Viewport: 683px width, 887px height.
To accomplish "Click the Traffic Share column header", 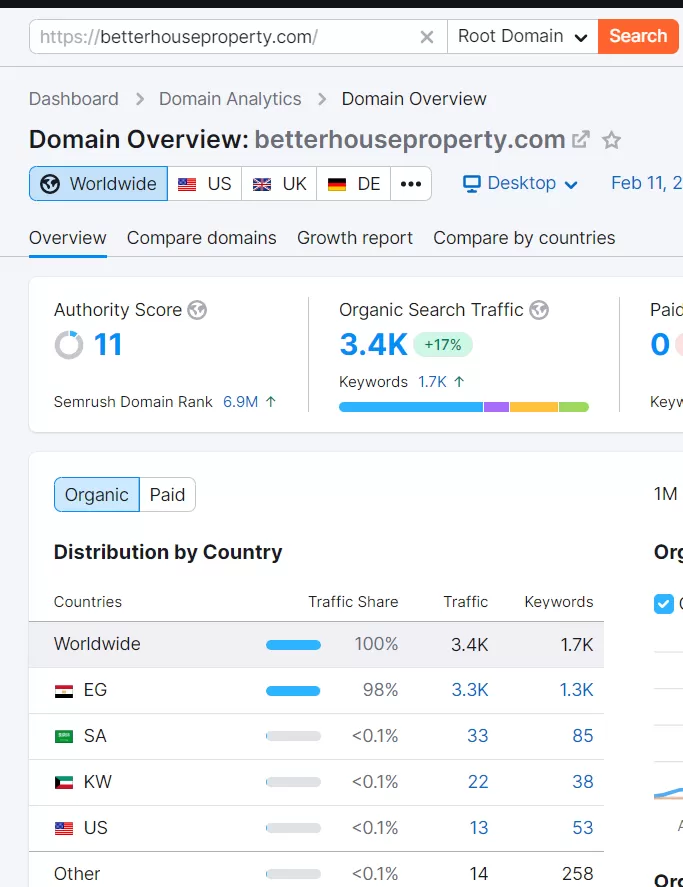I will (x=353, y=602).
